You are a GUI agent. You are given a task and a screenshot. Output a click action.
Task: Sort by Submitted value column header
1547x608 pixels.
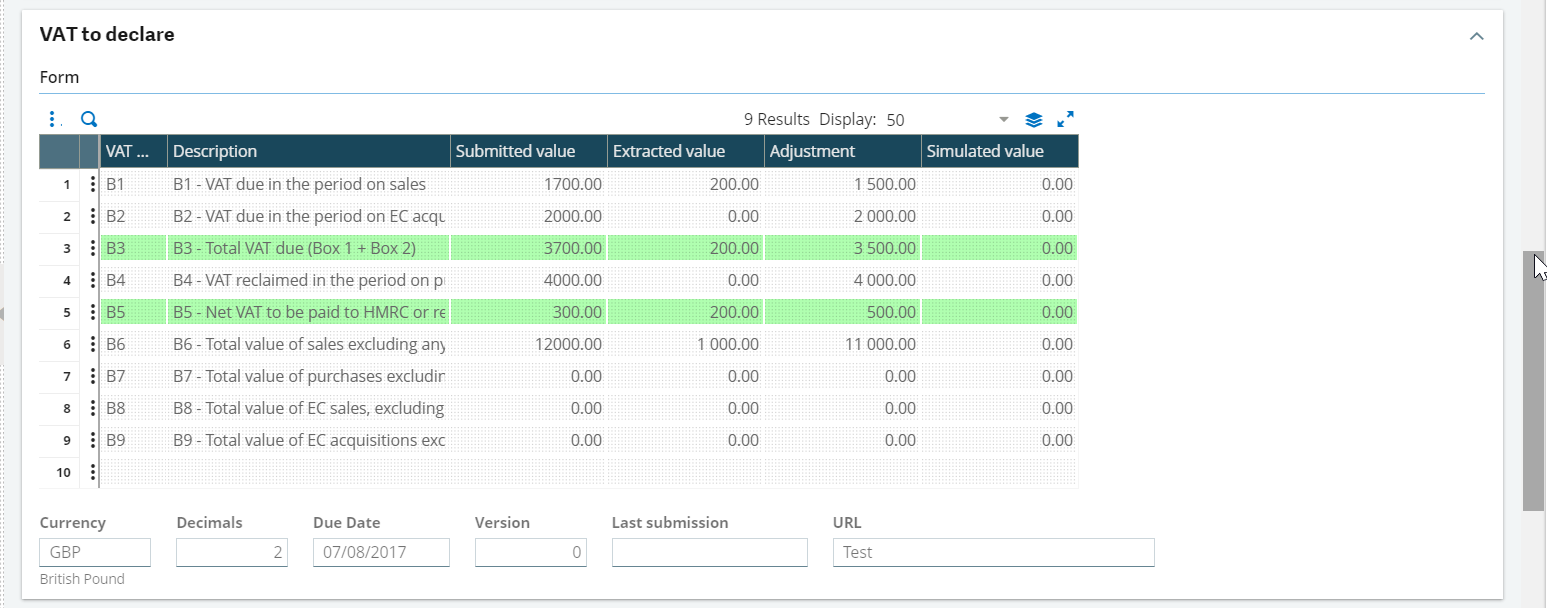pyautogui.click(x=527, y=152)
